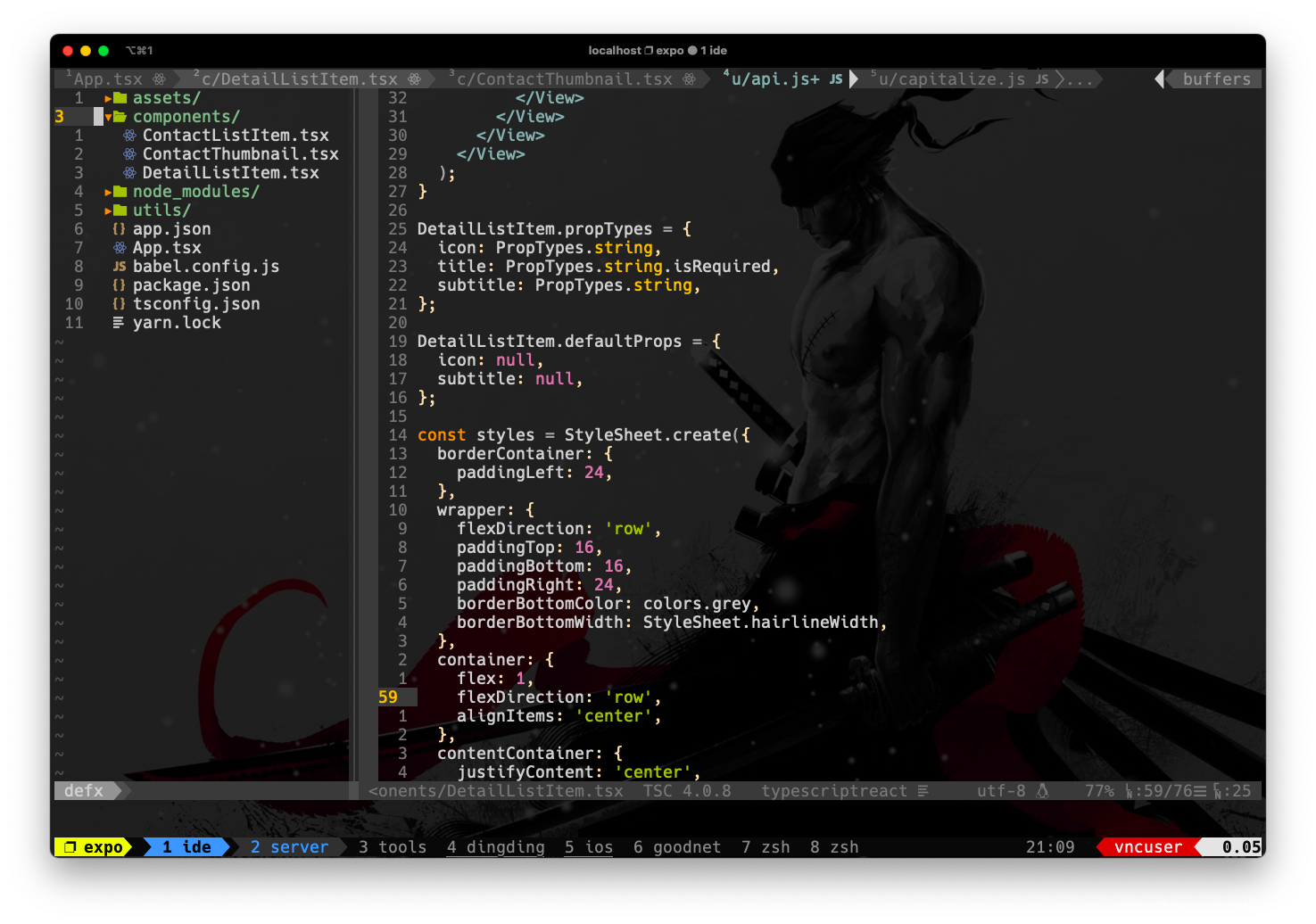This screenshot has width=1316, height=924.
Task: Open package.json in the file tree
Action: coord(192,285)
